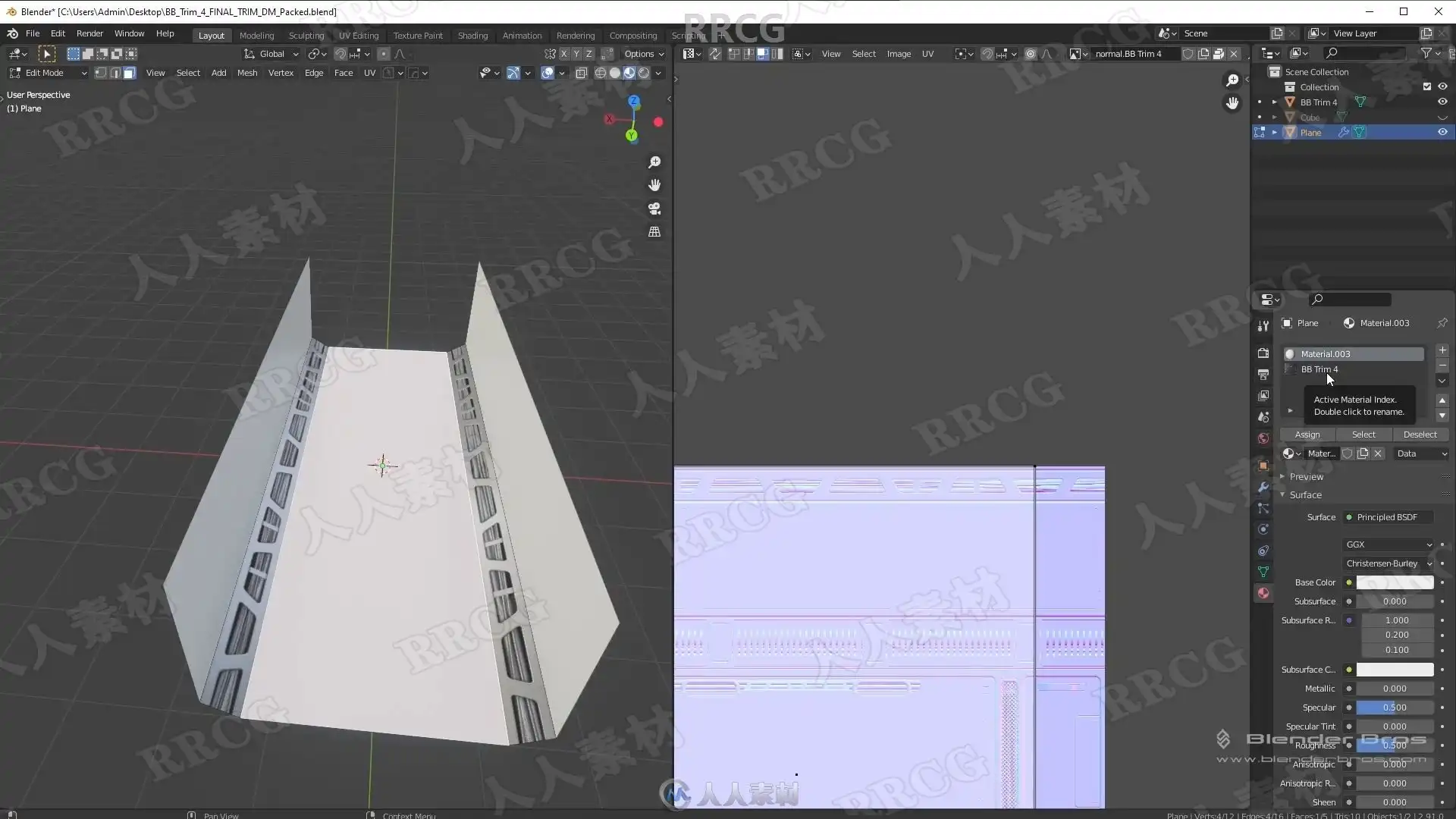Expand the Preview panel
The image size is (1456, 819).
[x=1306, y=477]
